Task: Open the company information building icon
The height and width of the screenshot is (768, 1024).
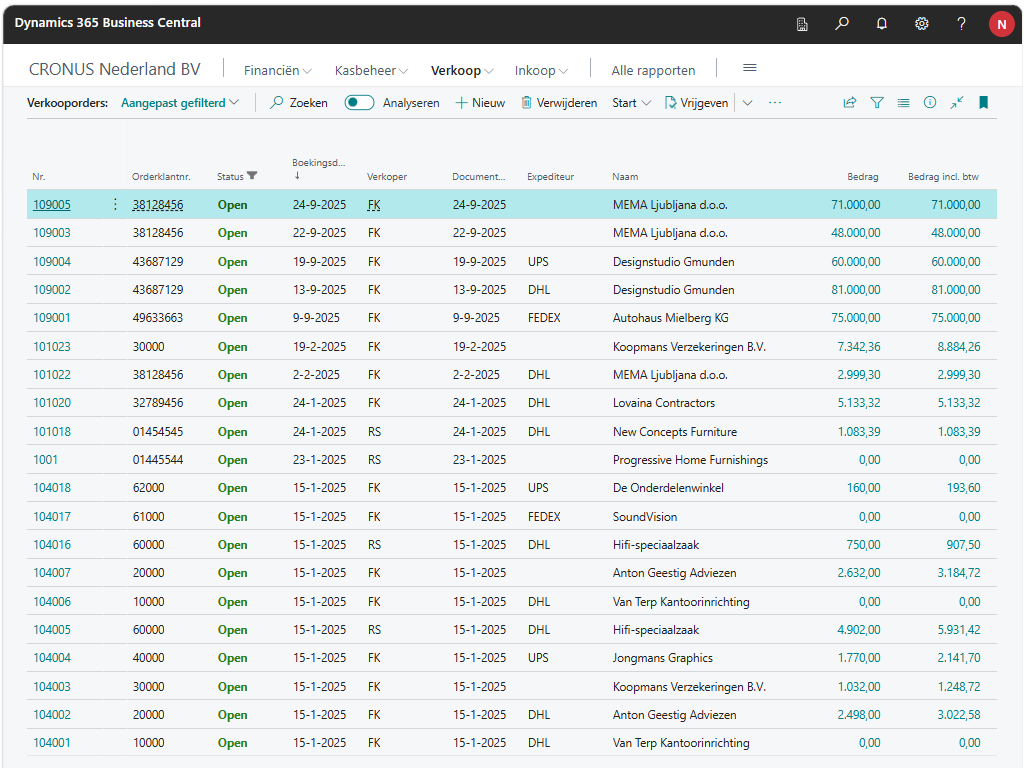Action: point(802,24)
